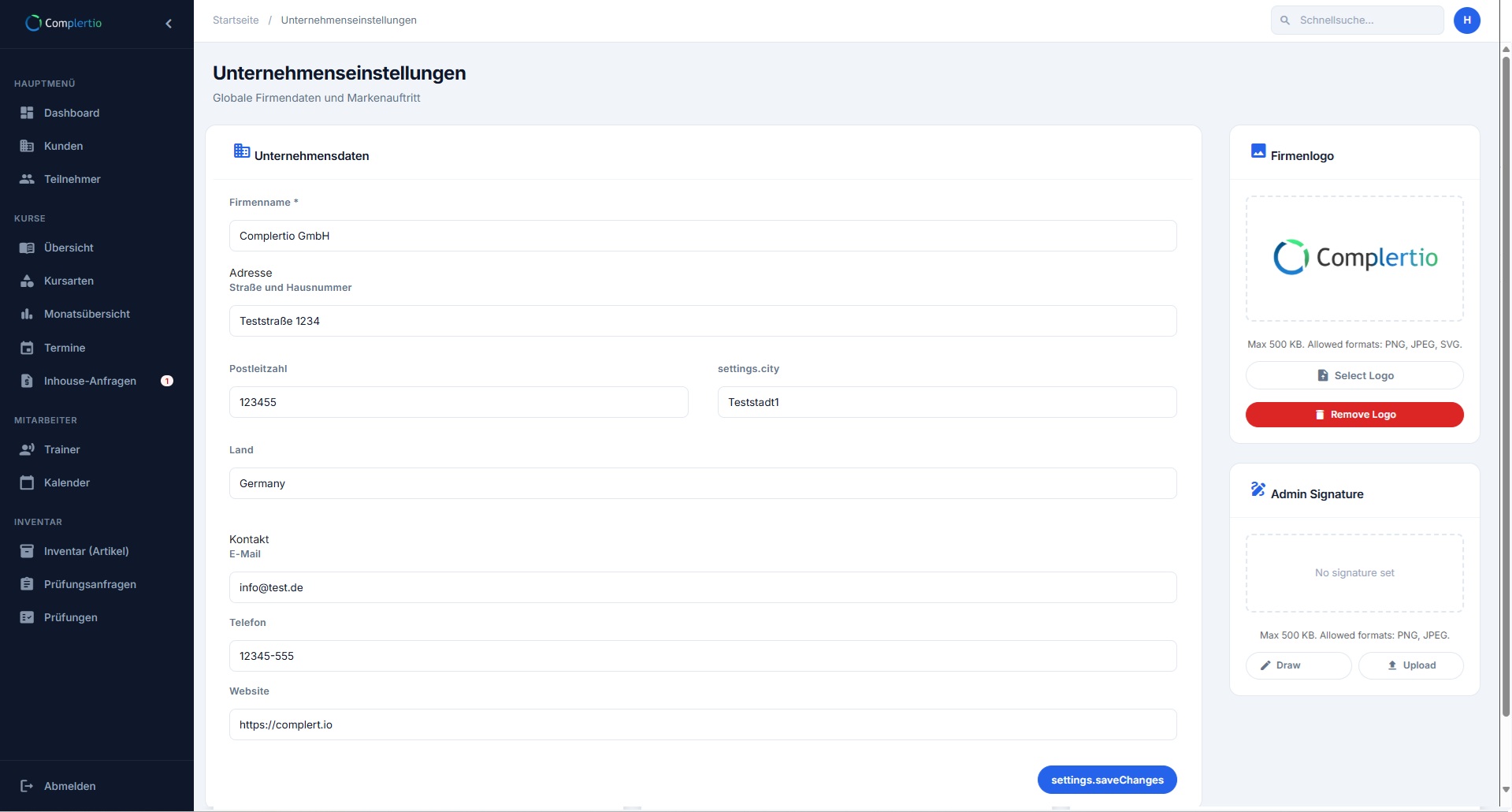Click the Kunden building icon
1512x812 pixels.
click(27, 146)
